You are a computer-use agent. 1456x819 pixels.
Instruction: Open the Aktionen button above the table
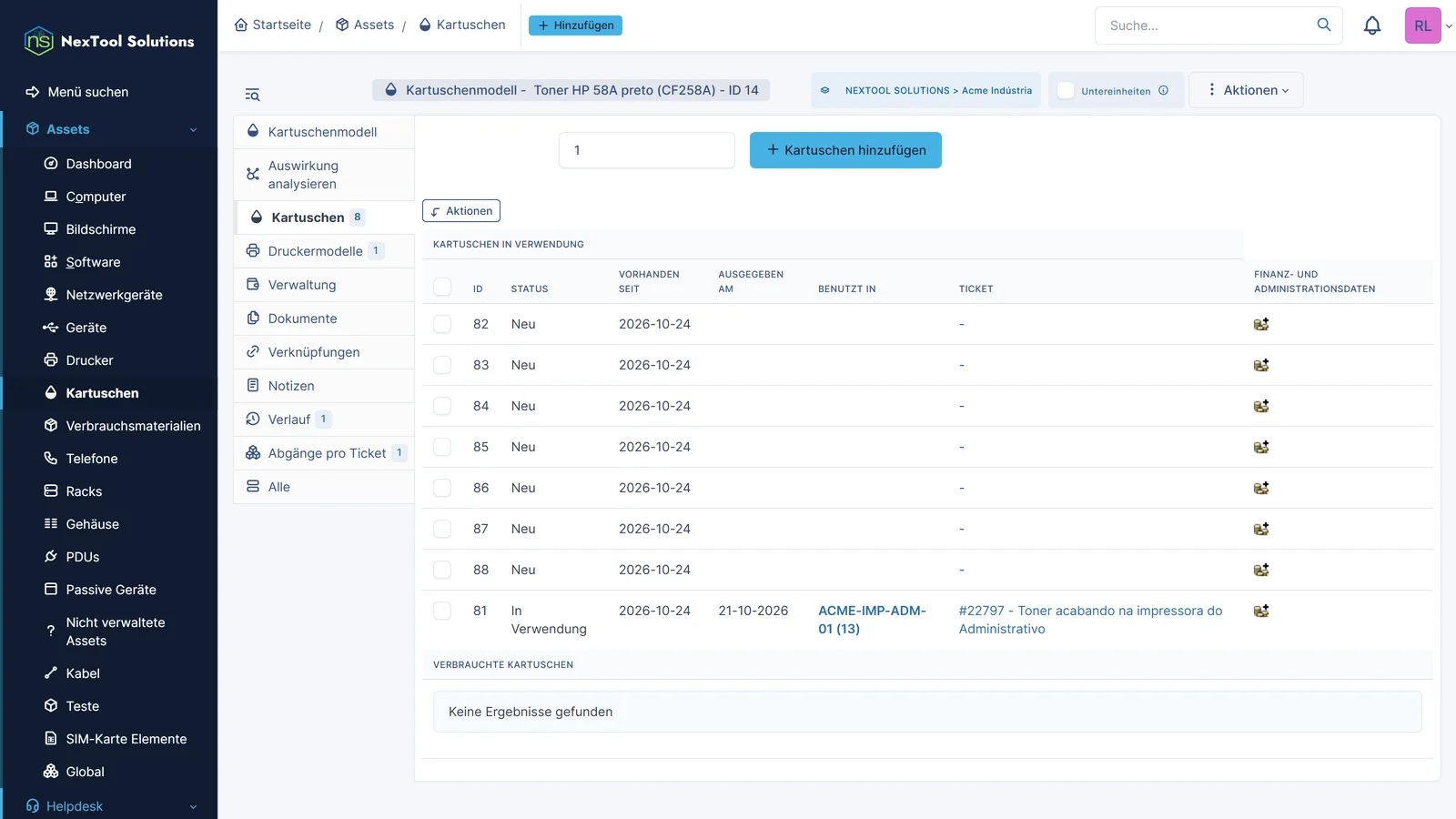pyautogui.click(x=461, y=211)
